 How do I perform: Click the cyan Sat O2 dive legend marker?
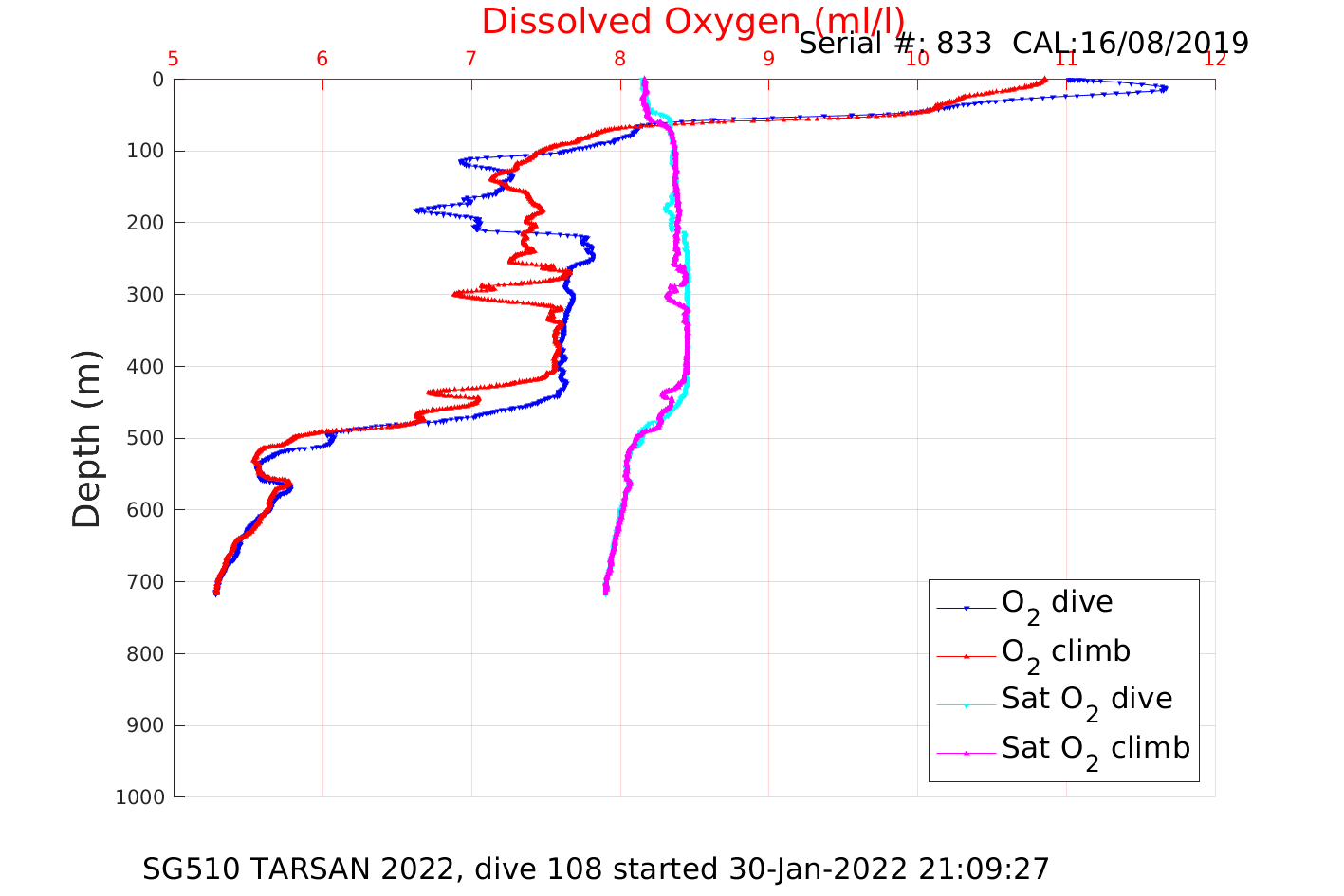point(967,704)
